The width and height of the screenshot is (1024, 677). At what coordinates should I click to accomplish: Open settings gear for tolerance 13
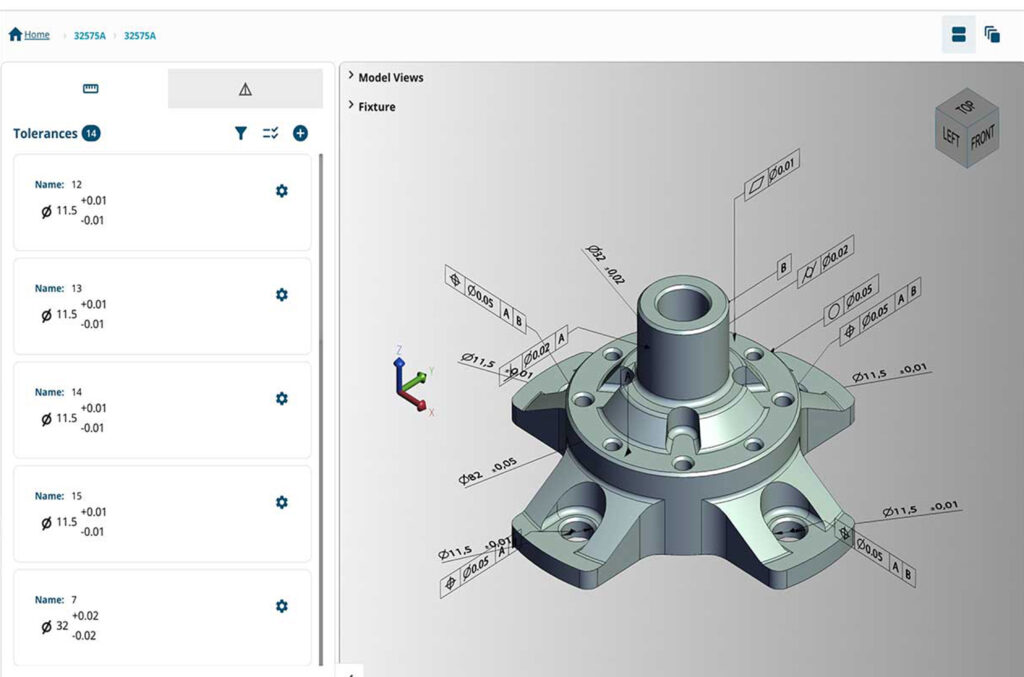click(x=281, y=295)
